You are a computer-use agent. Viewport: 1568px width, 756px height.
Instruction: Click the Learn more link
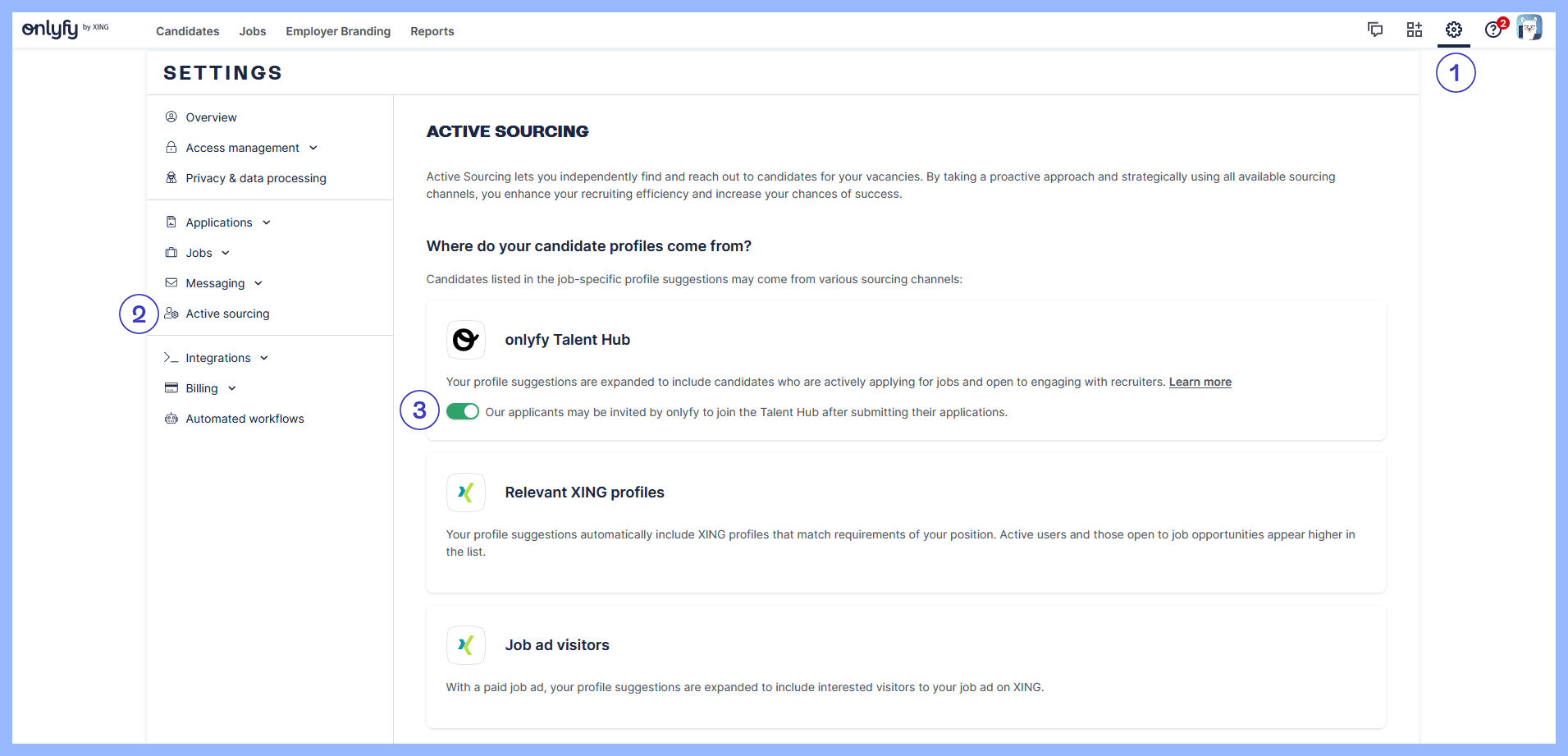(1200, 382)
